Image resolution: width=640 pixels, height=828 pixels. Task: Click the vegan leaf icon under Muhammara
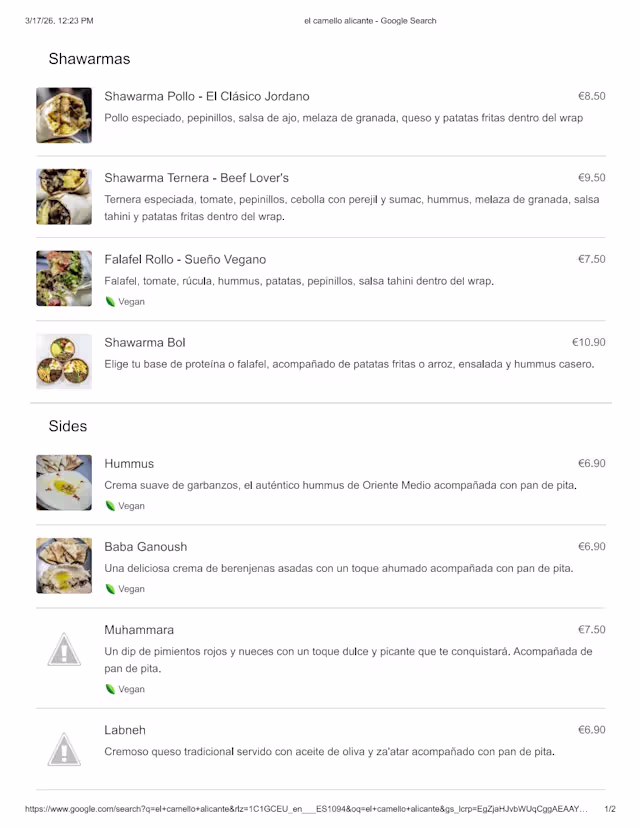[110, 689]
